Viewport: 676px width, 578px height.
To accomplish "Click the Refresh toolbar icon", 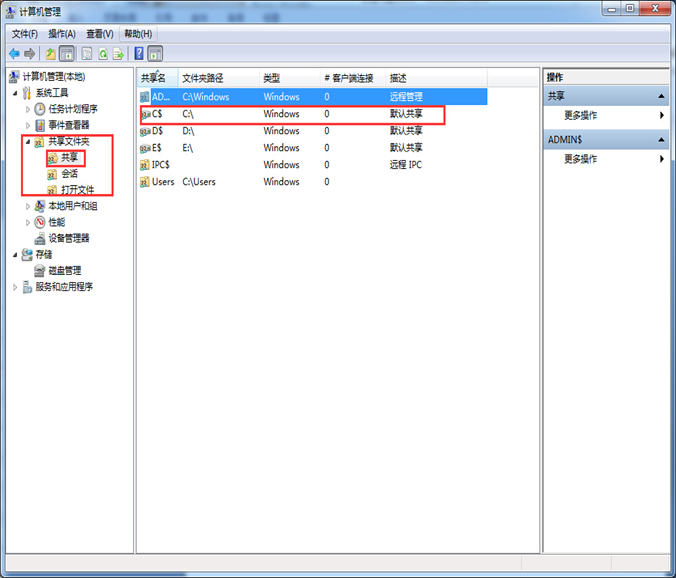I will pyautogui.click(x=103, y=54).
